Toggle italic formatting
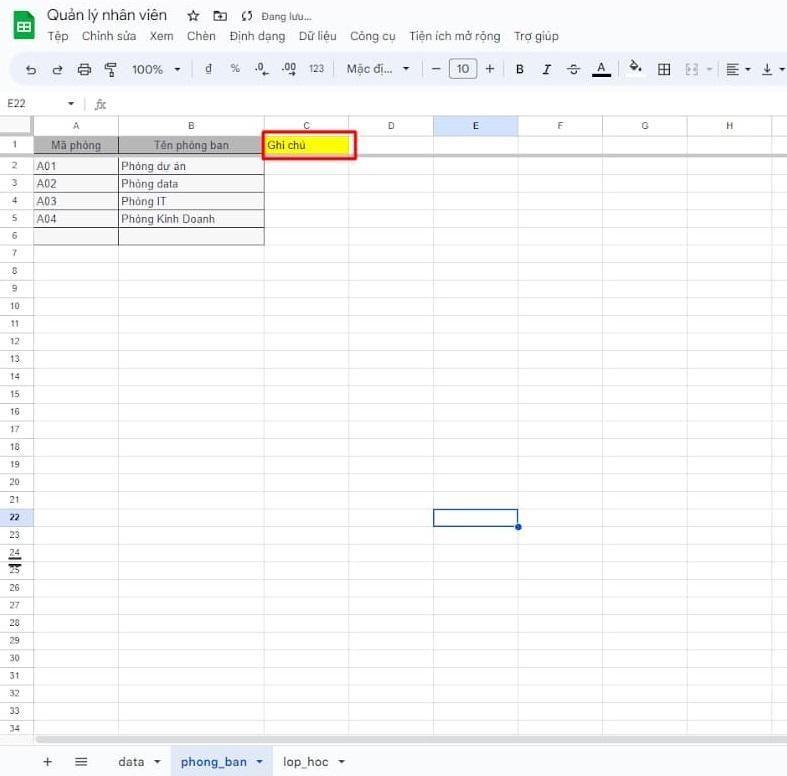This screenshot has width=787, height=776. (547, 69)
